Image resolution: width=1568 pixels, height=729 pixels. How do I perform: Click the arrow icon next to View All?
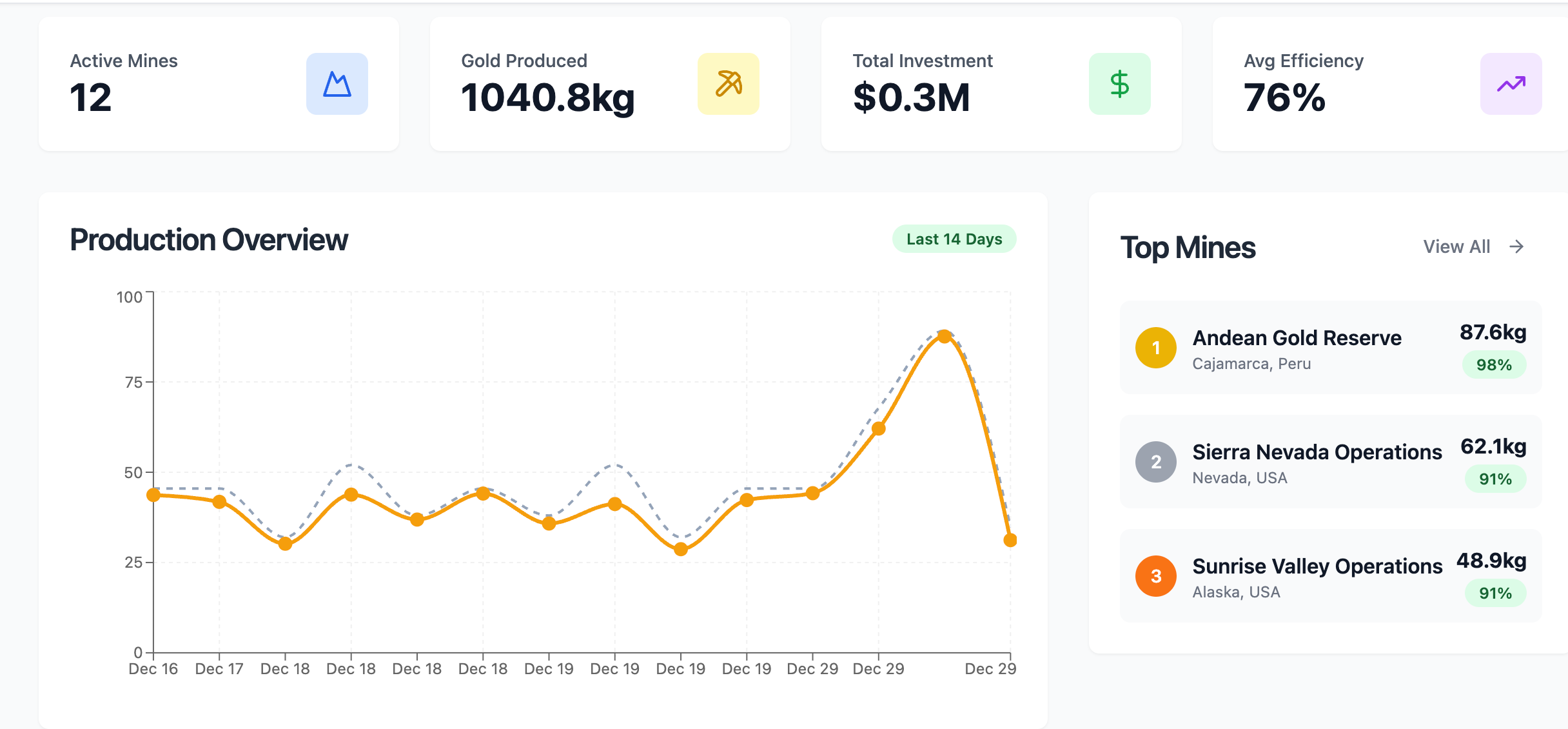1517,246
